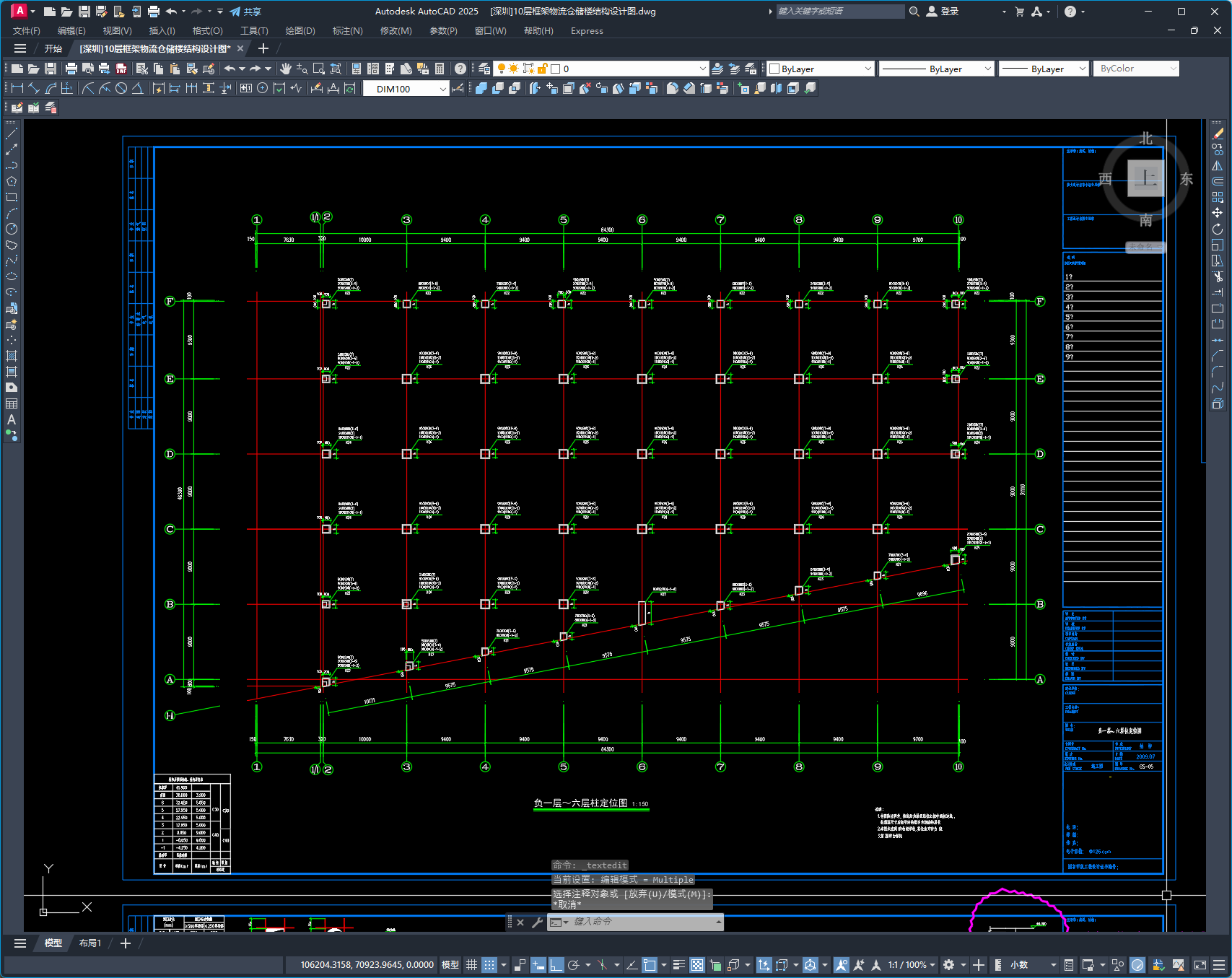The image size is (1232, 978).
Task: Switch to the 开始 start tab
Action: coord(53,48)
